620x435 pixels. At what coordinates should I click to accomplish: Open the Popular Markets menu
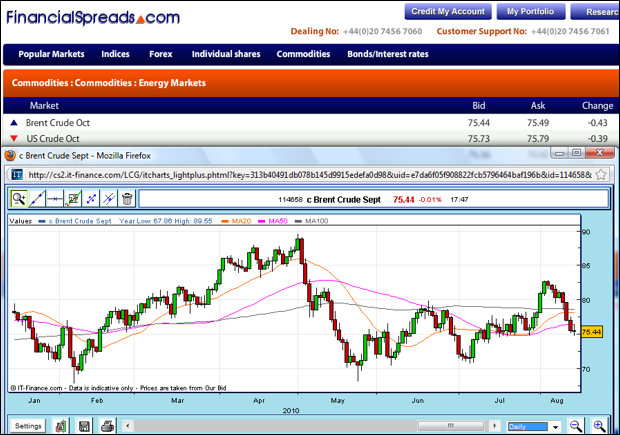(51, 54)
